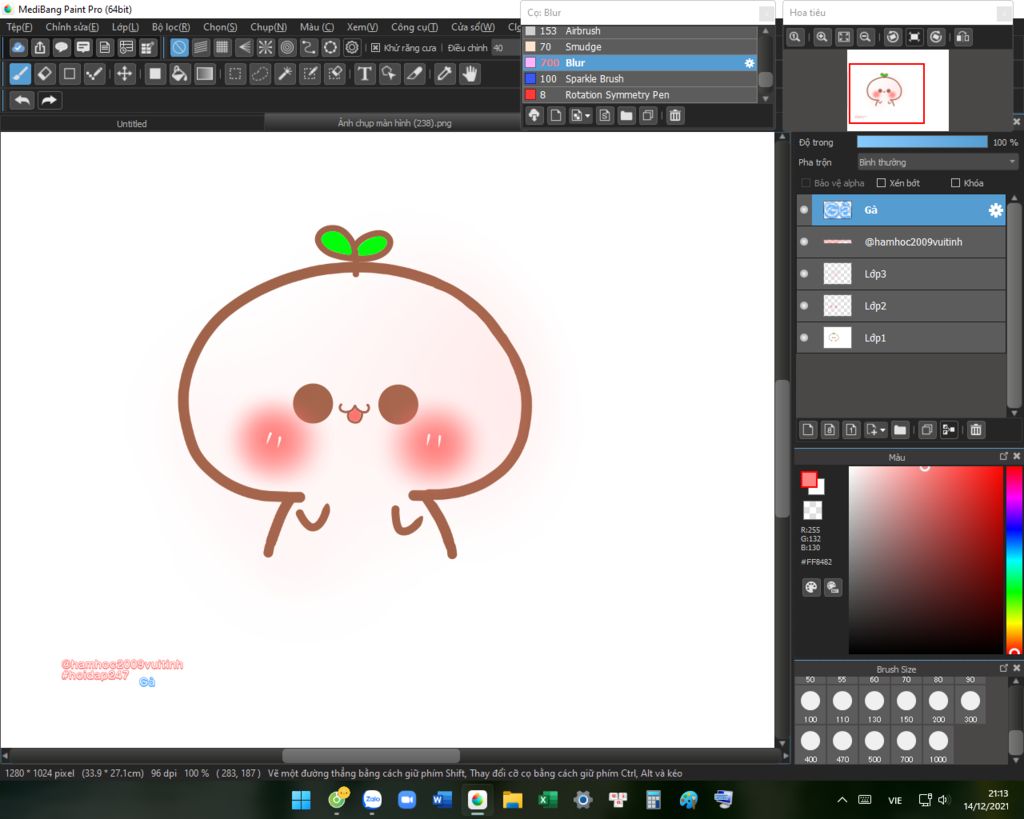Delete layer with the layer panel trash icon

click(x=976, y=430)
